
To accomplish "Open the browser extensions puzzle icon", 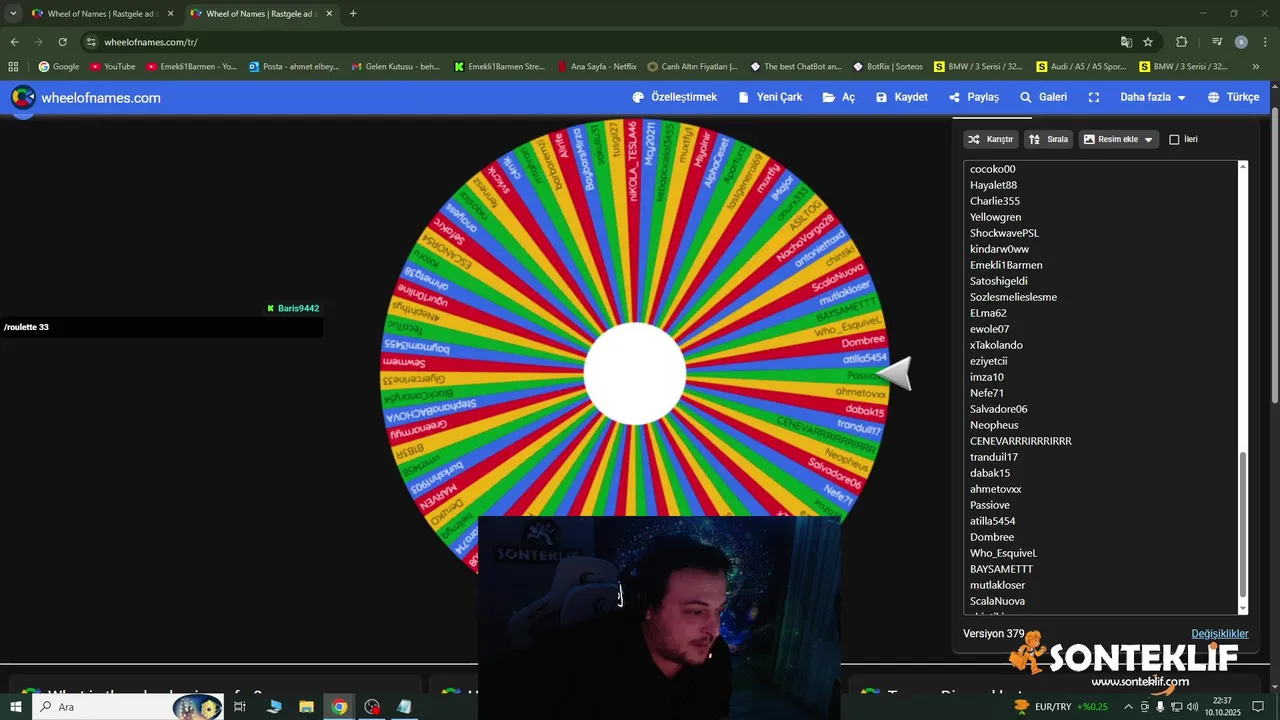I will [x=1181, y=42].
